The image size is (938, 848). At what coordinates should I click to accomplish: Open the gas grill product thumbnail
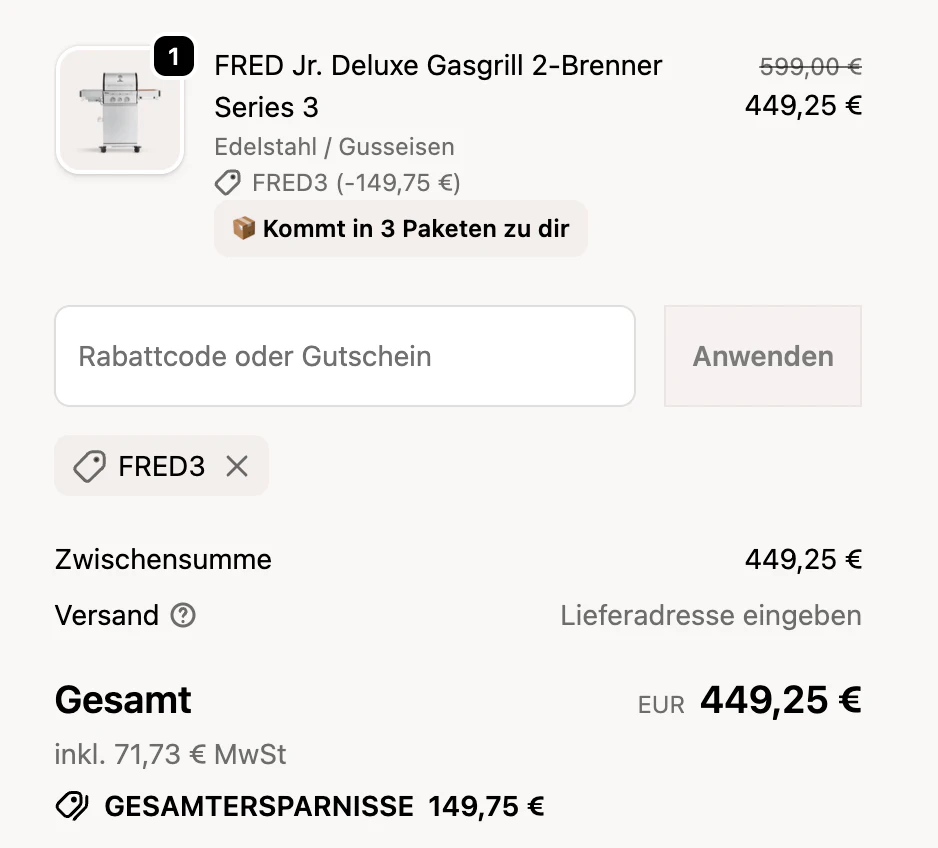point(119,111)
